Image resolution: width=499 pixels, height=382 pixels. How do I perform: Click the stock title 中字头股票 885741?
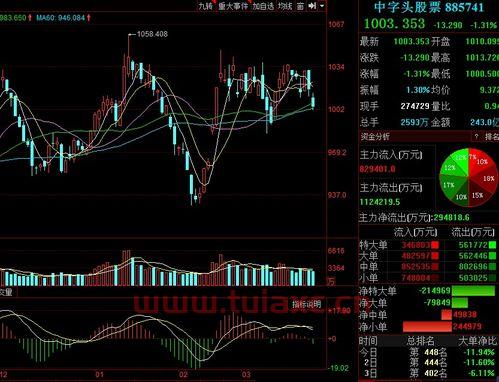click(x=429, y=7)
